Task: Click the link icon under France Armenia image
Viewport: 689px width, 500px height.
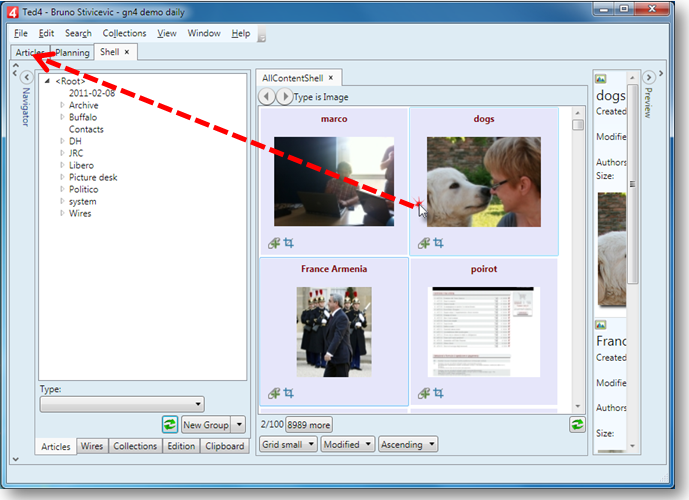Action: pos(274,393)
